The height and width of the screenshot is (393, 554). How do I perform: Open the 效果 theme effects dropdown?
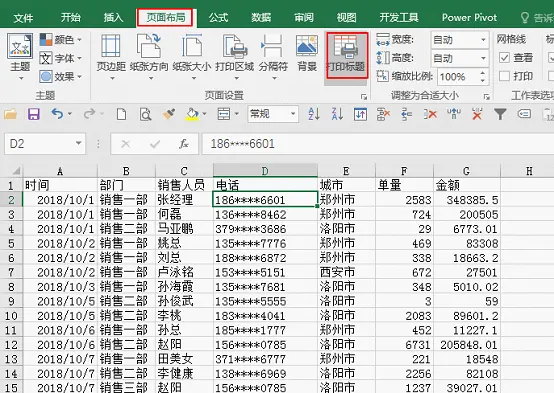60,76
